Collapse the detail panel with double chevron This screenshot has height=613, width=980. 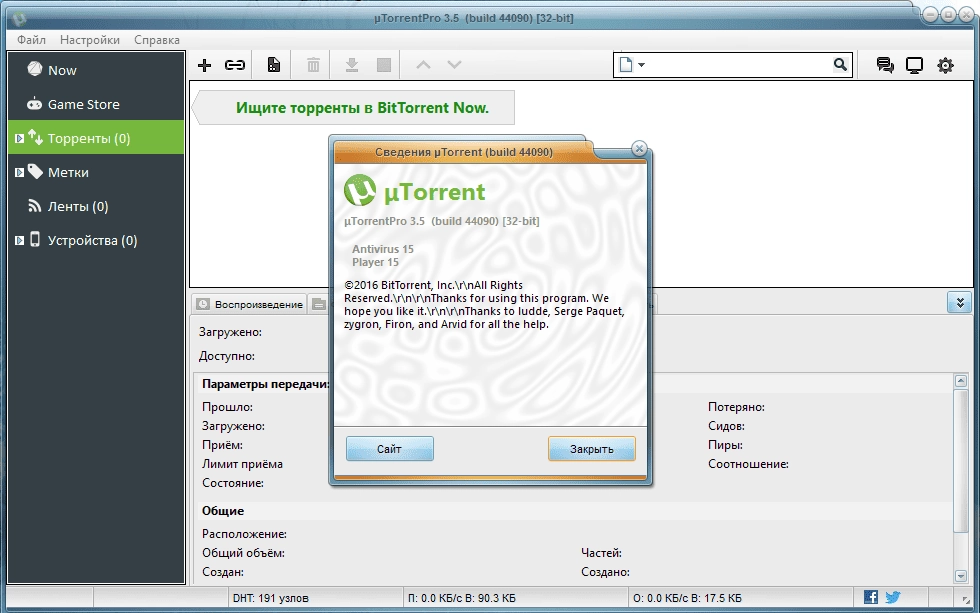pyautogui.click(x=959, y=302)
